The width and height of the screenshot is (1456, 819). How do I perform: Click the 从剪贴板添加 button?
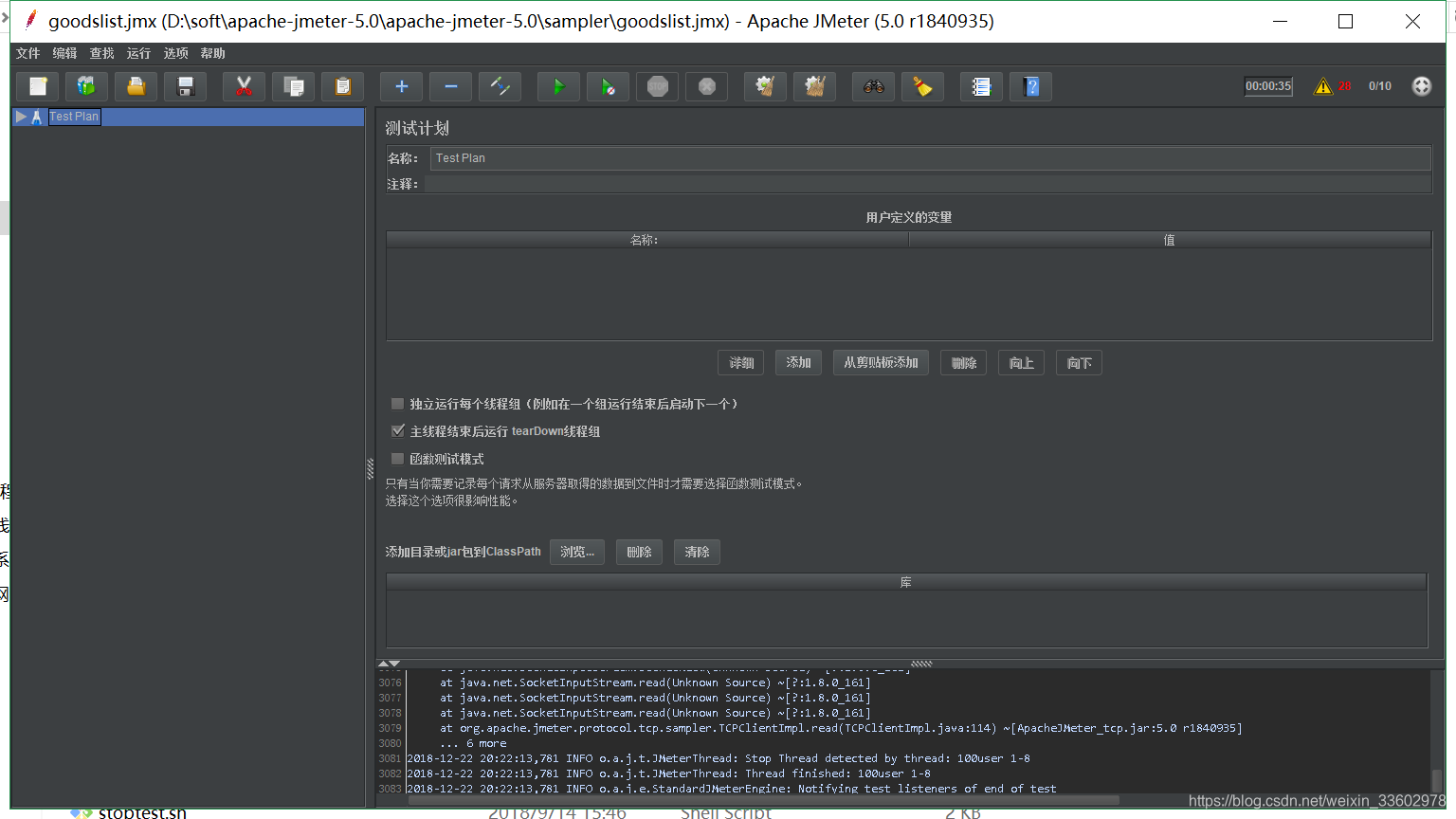coord(881,363)
